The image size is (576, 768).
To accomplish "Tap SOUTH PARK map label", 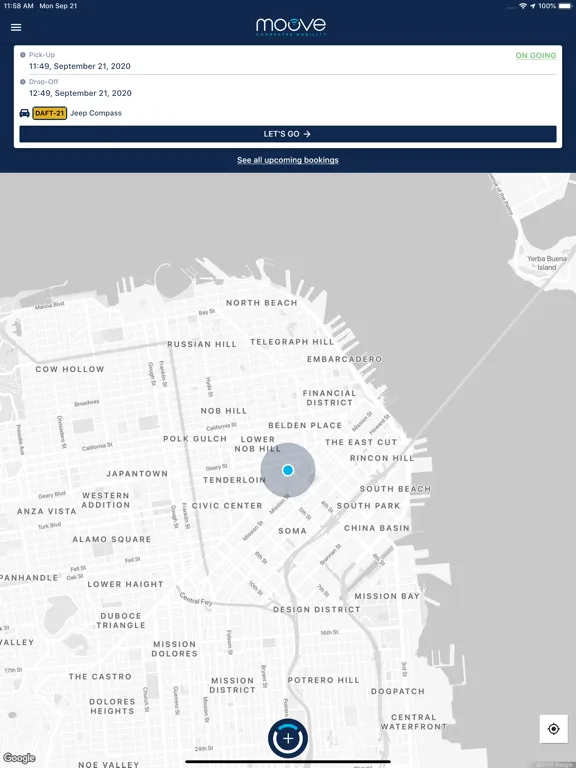I will pyautogui.click(x=368, y=505).
